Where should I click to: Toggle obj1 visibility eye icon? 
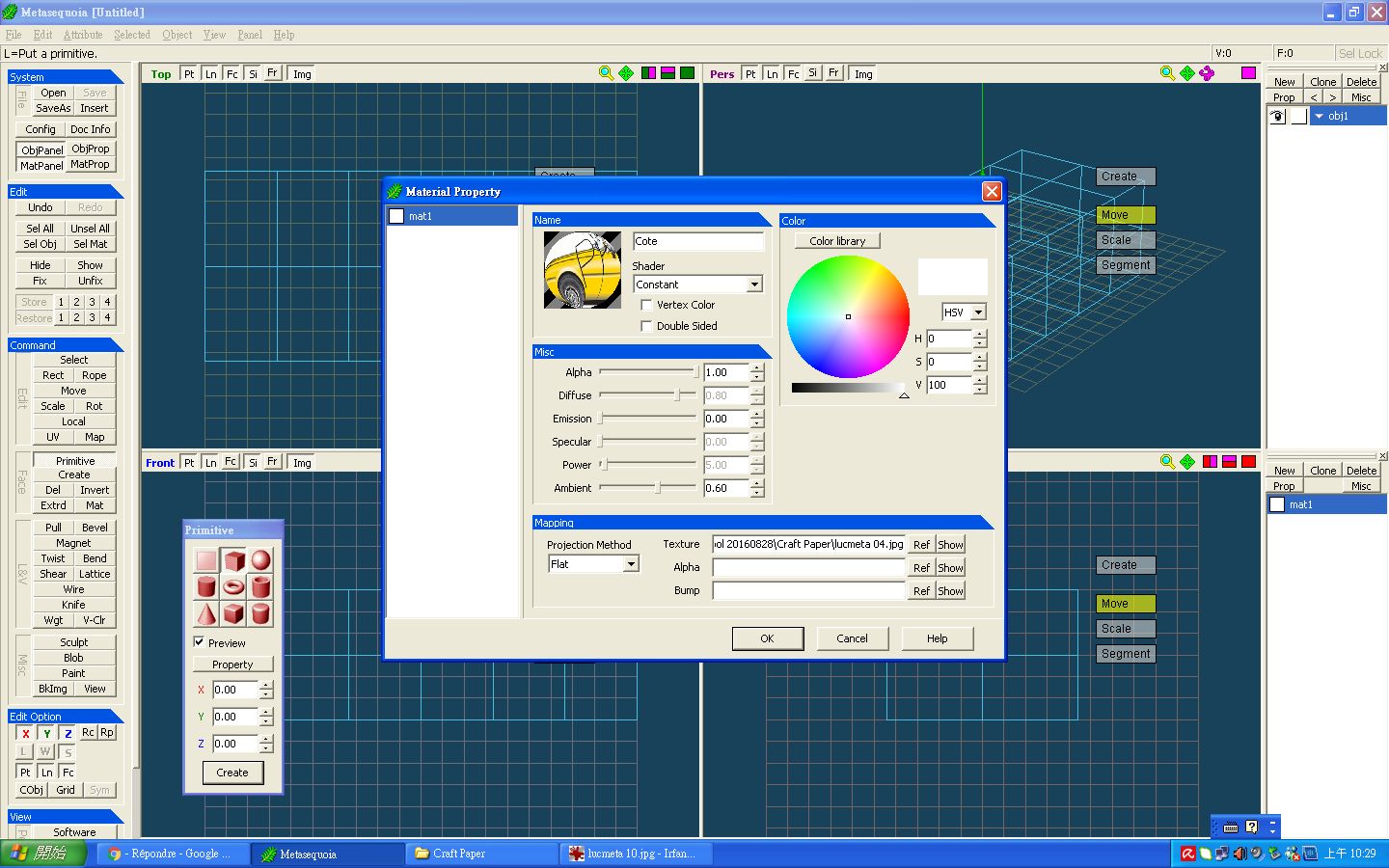tap(1278, 116)
